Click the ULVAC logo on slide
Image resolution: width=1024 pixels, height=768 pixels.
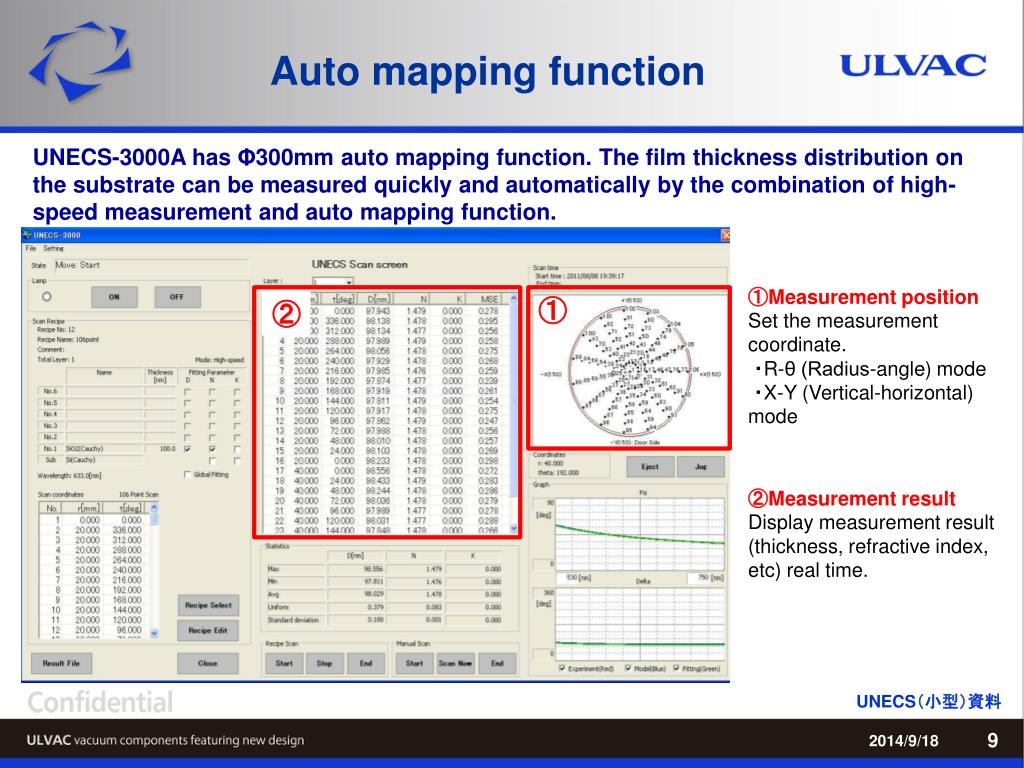913,65
